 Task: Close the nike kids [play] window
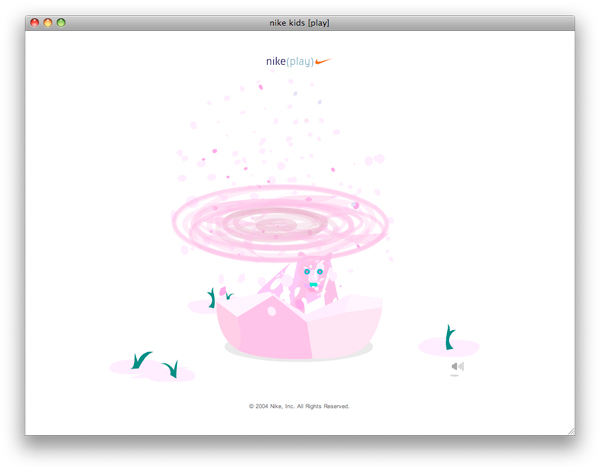(x=35, y=23)
